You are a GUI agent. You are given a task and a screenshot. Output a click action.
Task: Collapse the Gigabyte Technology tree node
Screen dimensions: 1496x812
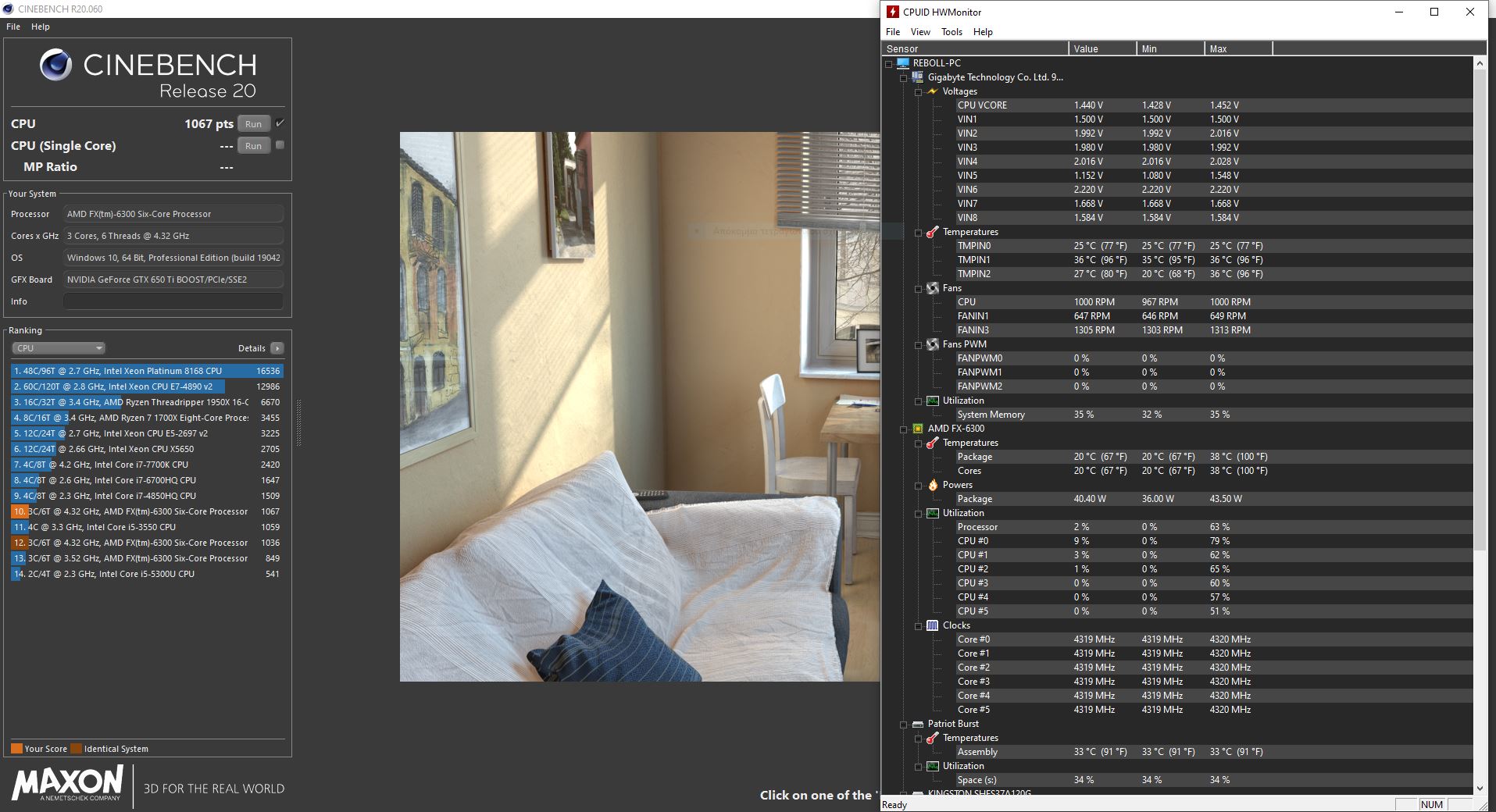click(x=903, y=77)
